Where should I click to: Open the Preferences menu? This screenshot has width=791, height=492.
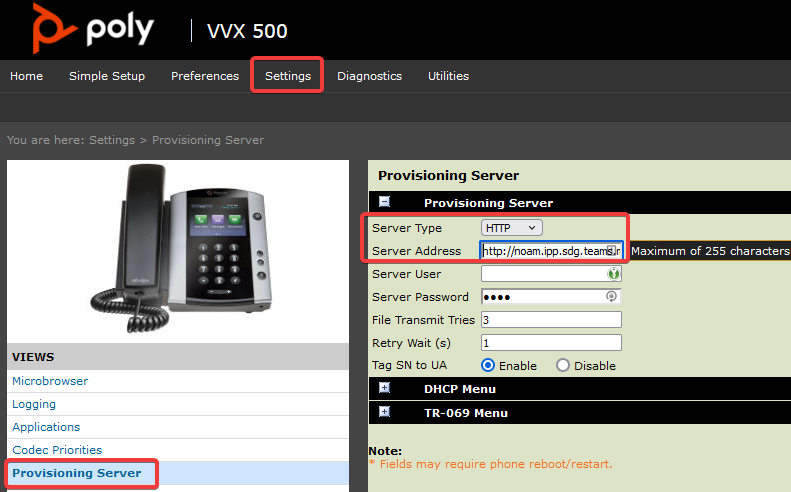pyautogui.click(x=205, y=76)
